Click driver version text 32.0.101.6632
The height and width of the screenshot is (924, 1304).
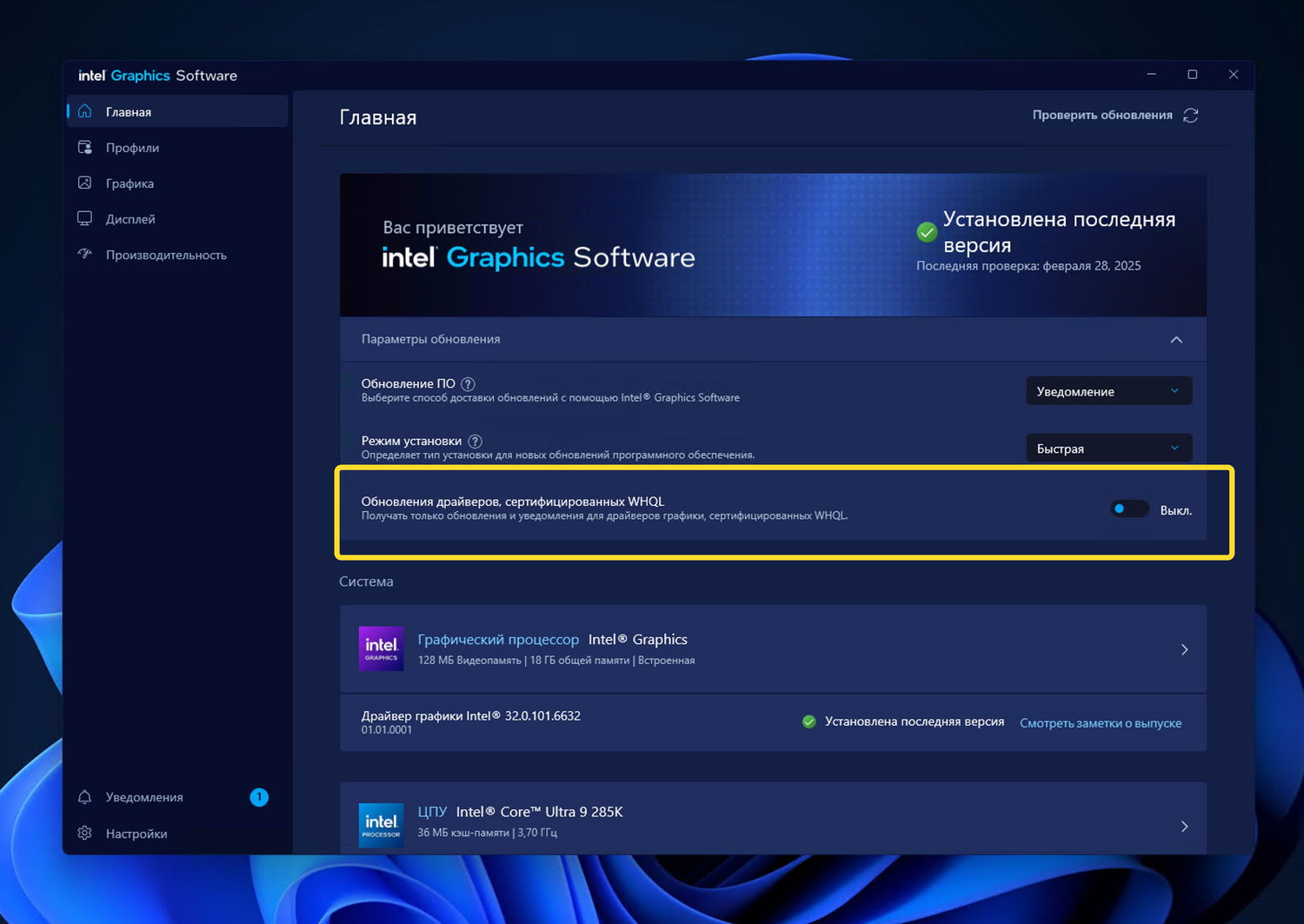(x=542, y=715)
